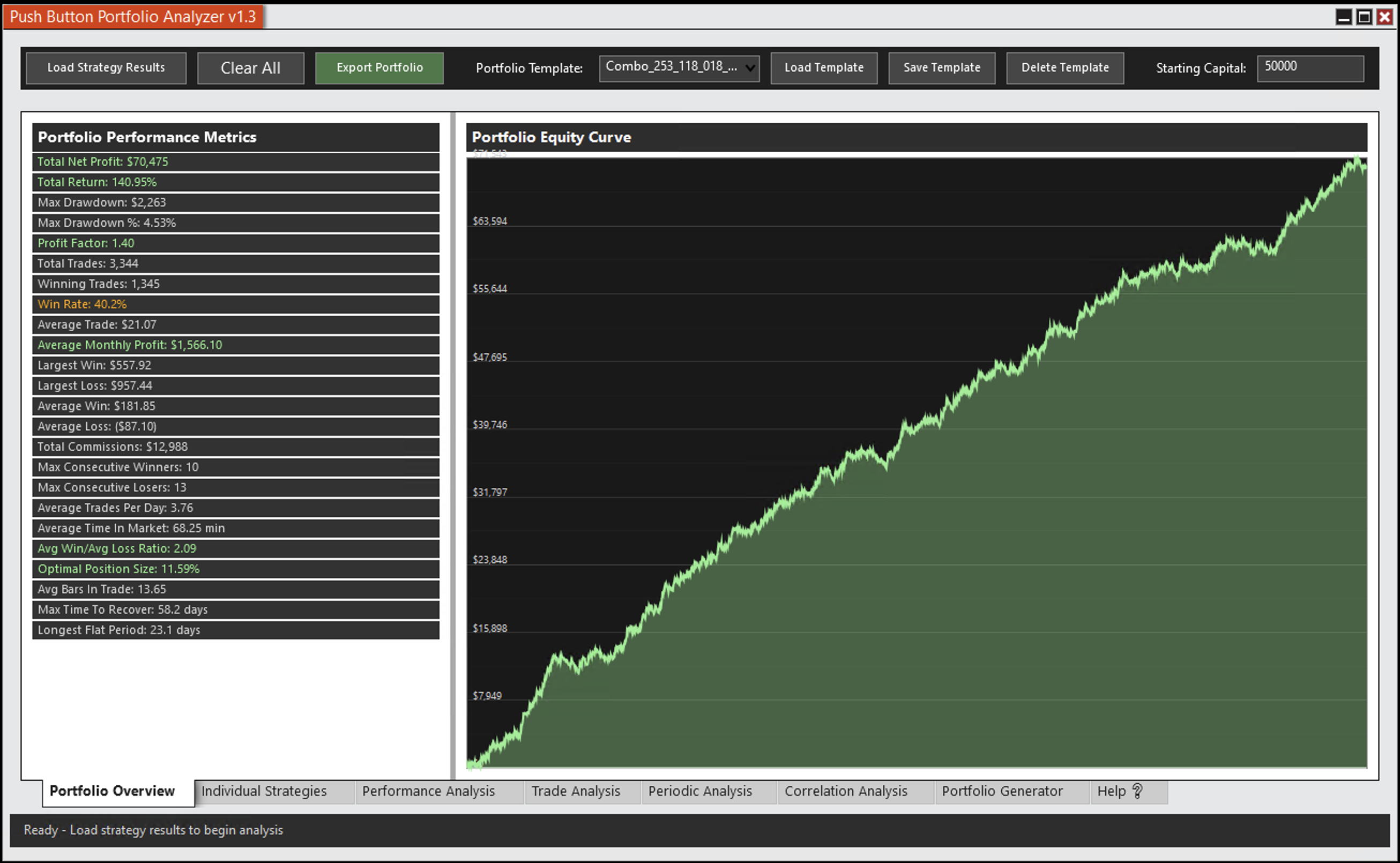This screenshot has width=1400, height=863.
Task: Switch to Individual Strategies tab
Action: tap(264, 792)
